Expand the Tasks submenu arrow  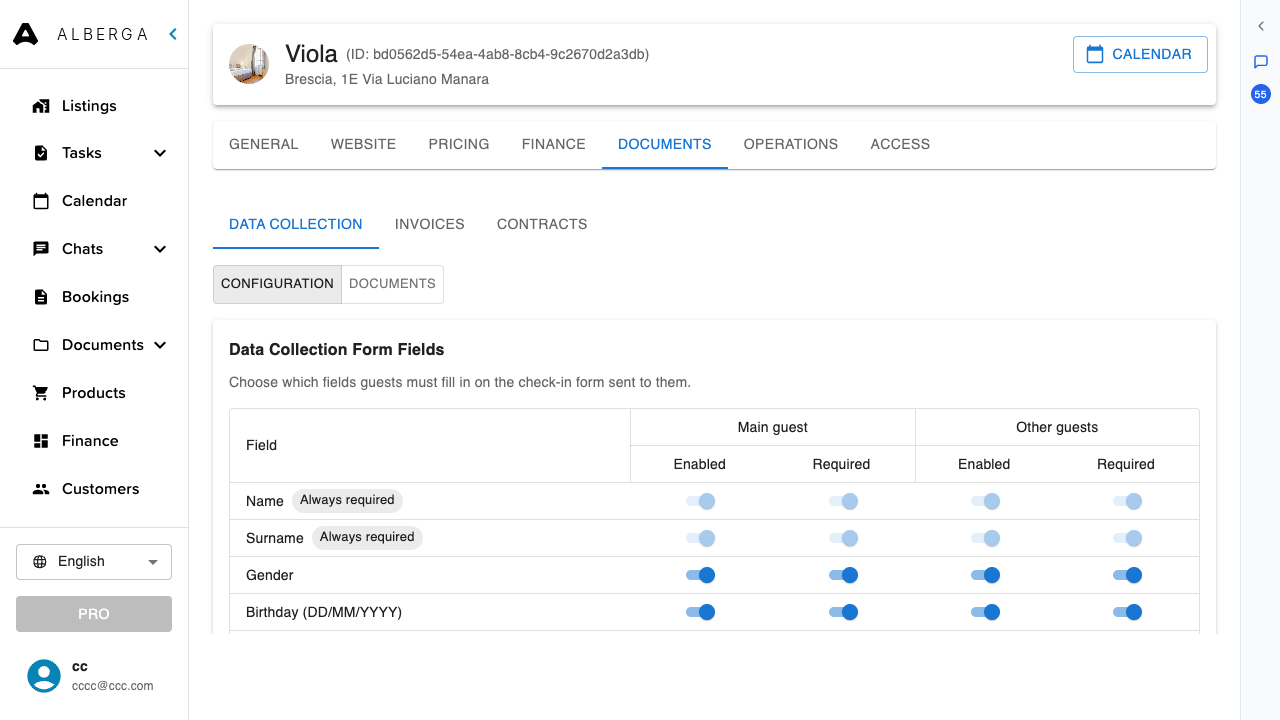point(160,153)
